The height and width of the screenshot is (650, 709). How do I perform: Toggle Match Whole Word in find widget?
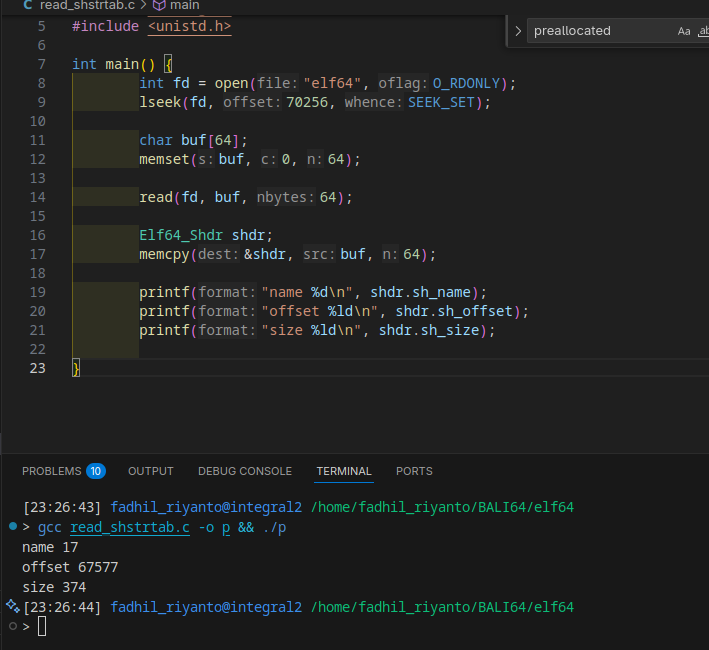pyautogui.click(x=702, y=31)
